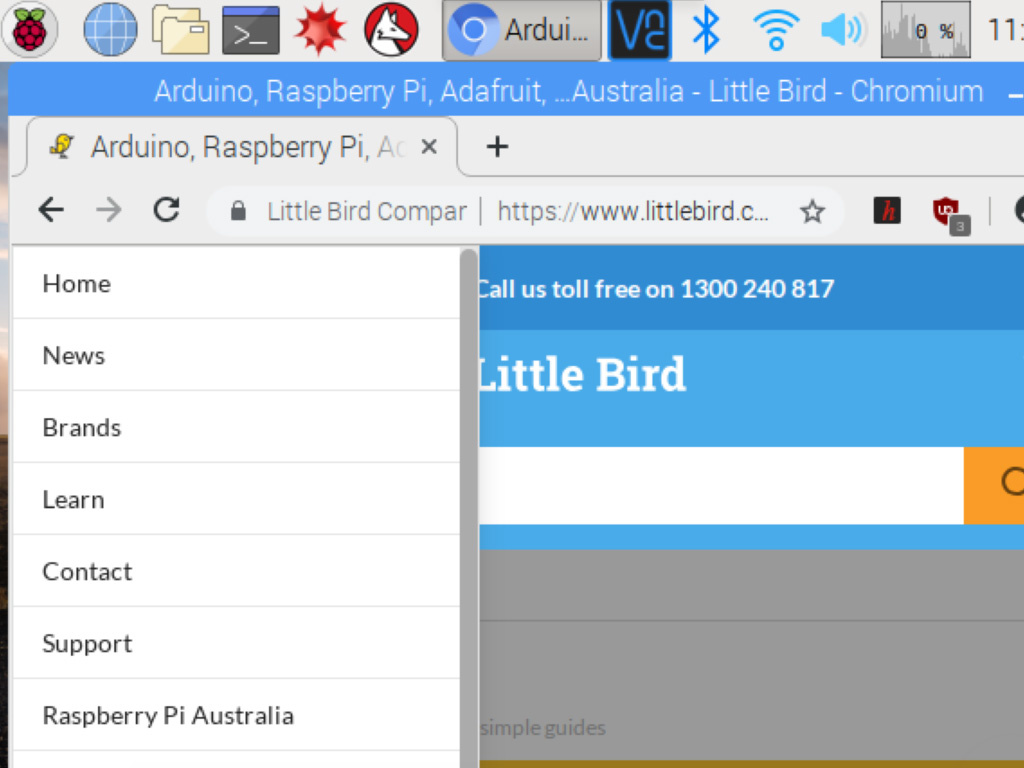Viewport: 1024px width, 768px height.
Task: Open the Bluetooth tray menu
Action: click(705, 30)
